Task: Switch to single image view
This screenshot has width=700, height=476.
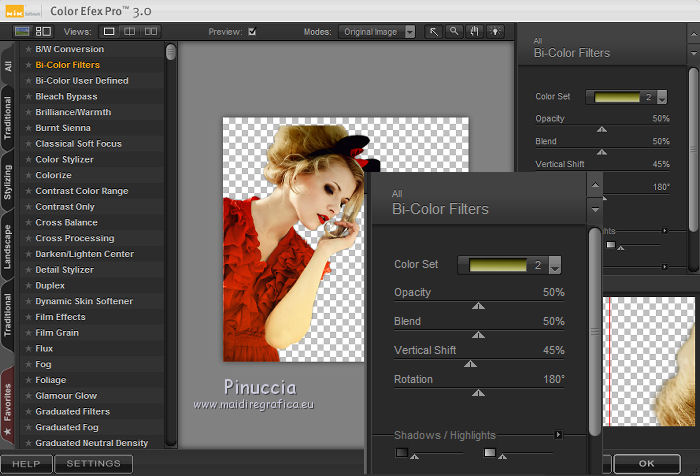Action: [x=110, y=31]
